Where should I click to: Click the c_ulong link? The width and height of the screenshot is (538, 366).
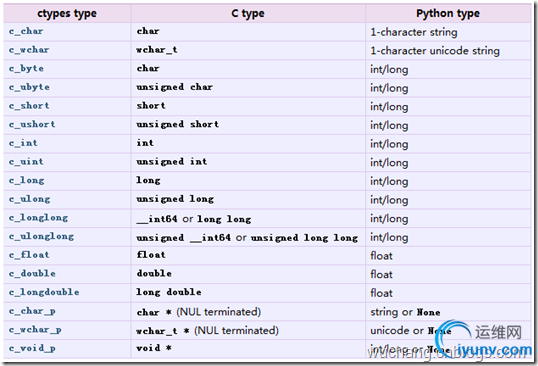[30, 199]
